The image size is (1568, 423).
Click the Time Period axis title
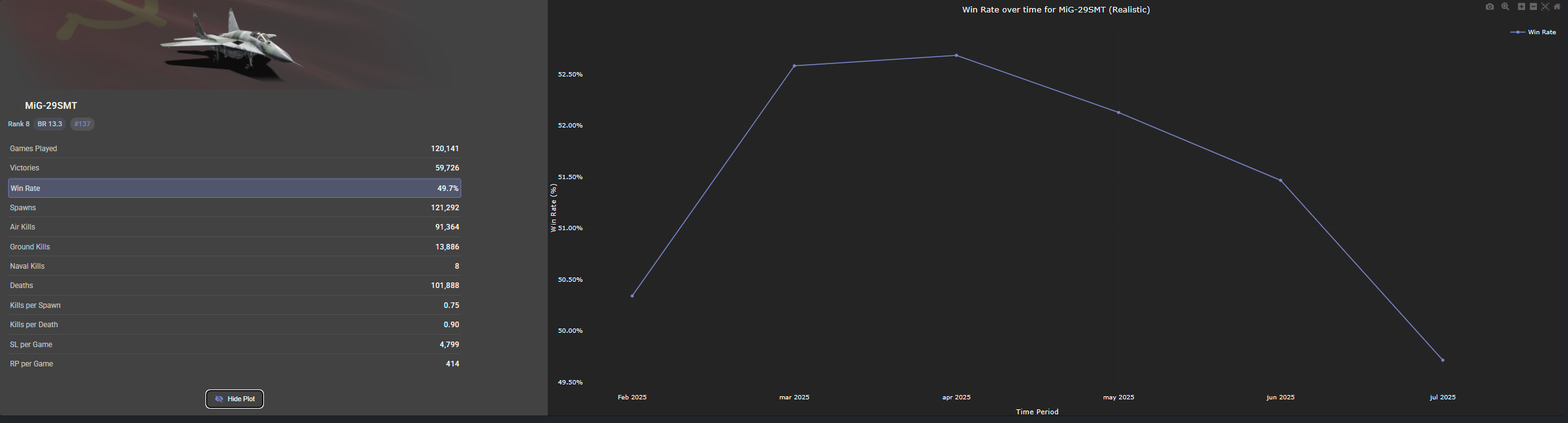(x=1037, y=412)
